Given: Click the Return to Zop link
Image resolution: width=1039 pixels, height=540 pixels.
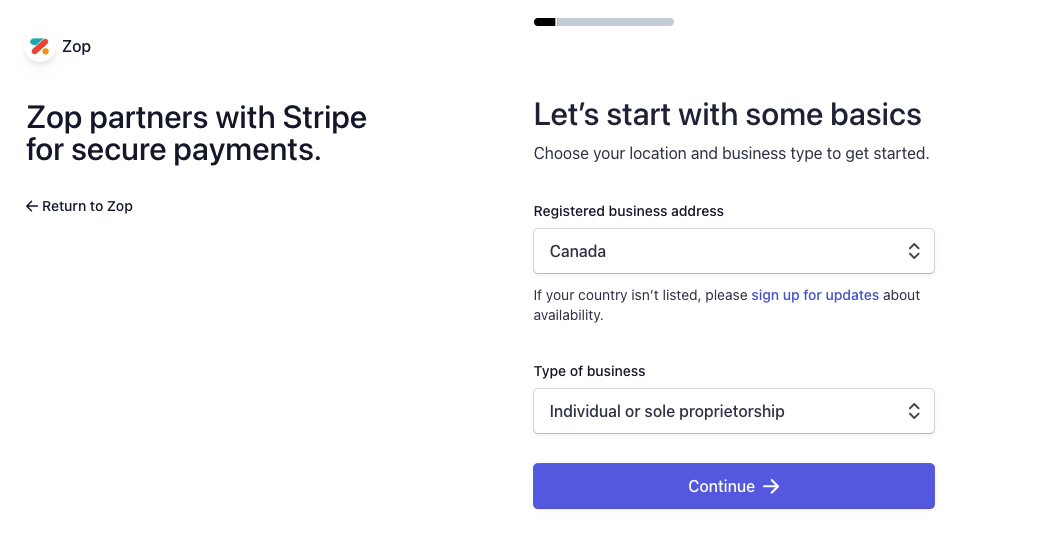Looking at the screenshot, I should (79, 206).
